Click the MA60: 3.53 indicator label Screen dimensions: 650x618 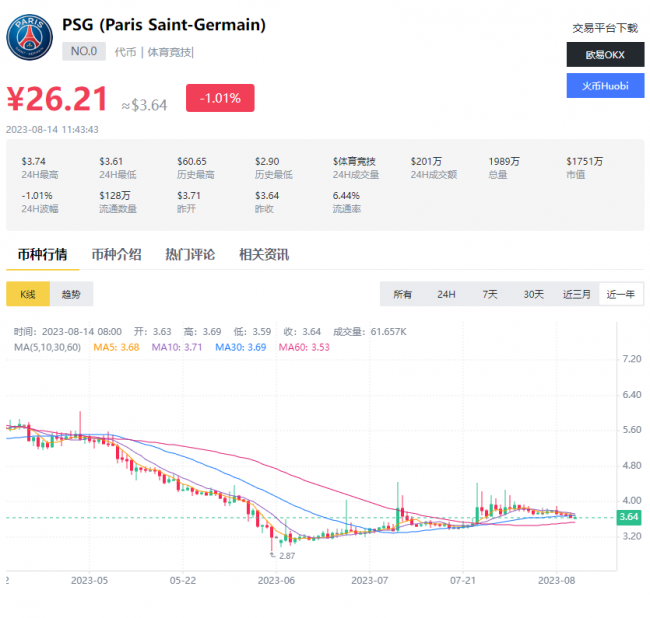pos(304,347)
